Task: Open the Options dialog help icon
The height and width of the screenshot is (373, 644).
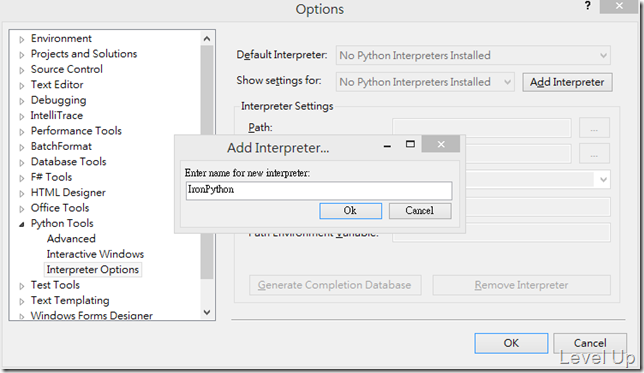Action: pyautogui.click(x=588, y=6)
